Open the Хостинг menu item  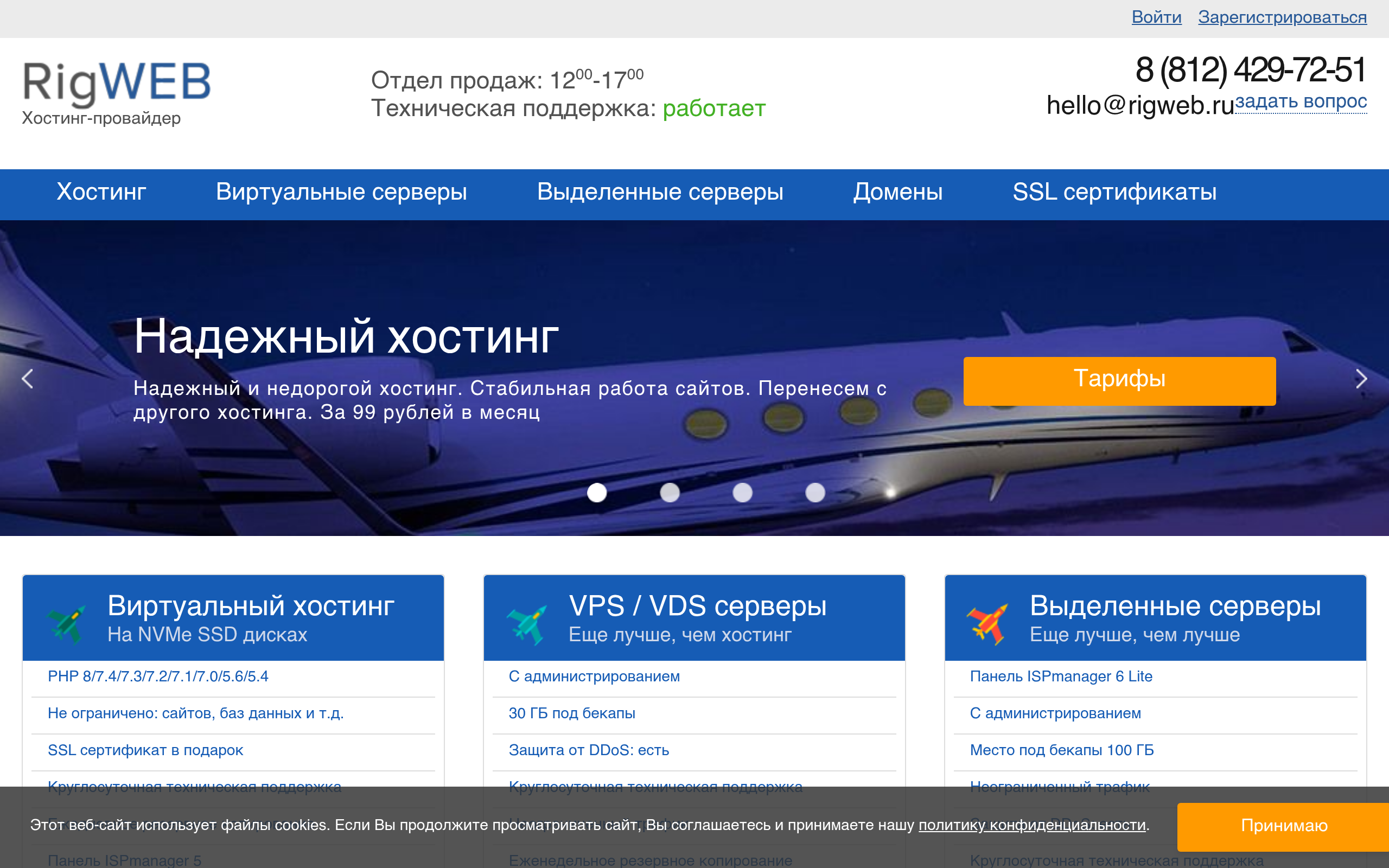coord(101,192)
